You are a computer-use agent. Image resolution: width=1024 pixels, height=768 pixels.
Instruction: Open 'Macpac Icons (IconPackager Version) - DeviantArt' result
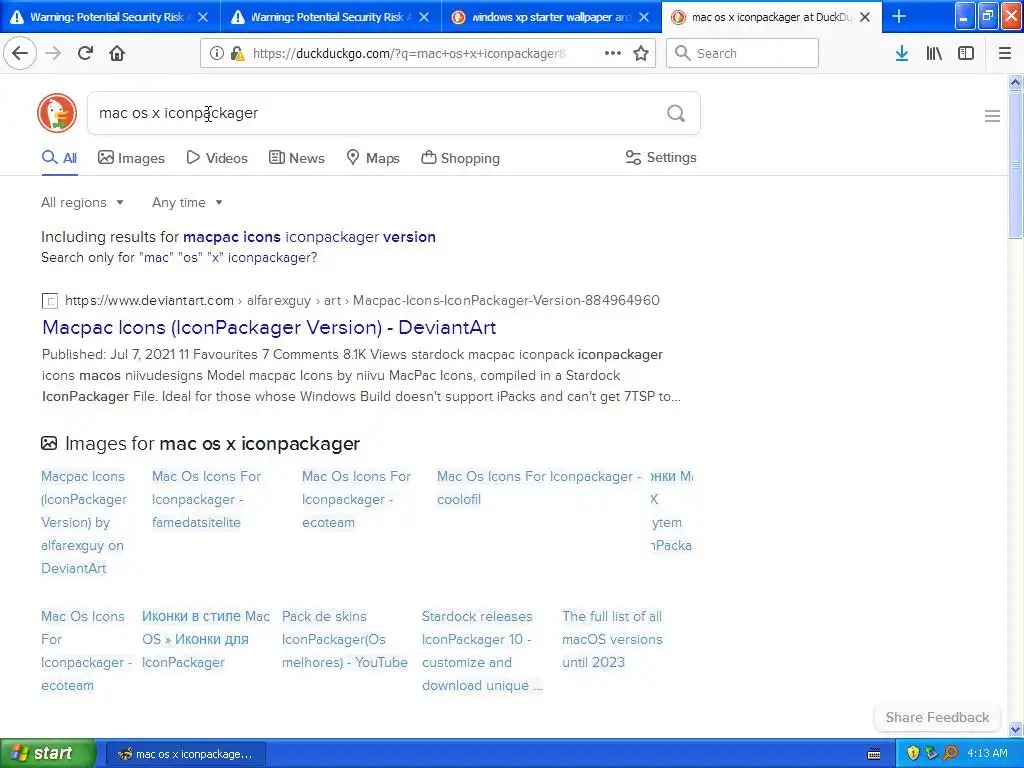269,327
